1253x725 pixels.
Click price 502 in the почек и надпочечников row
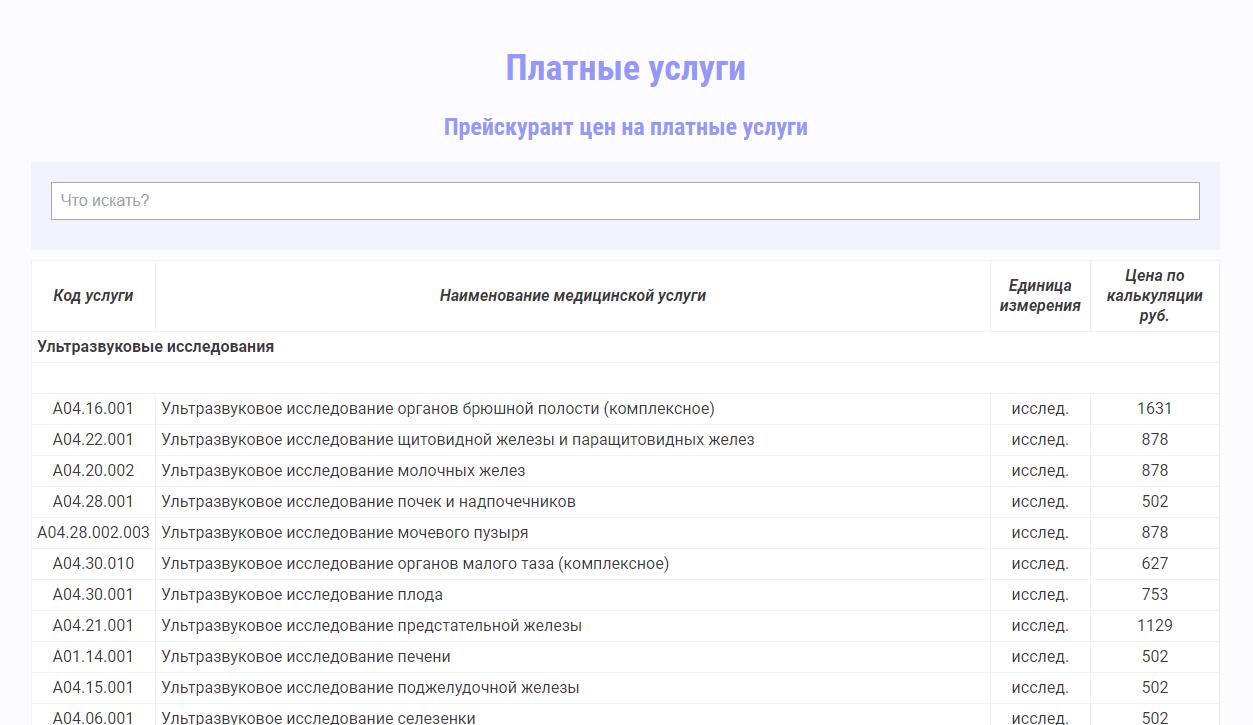point(1155,502)
